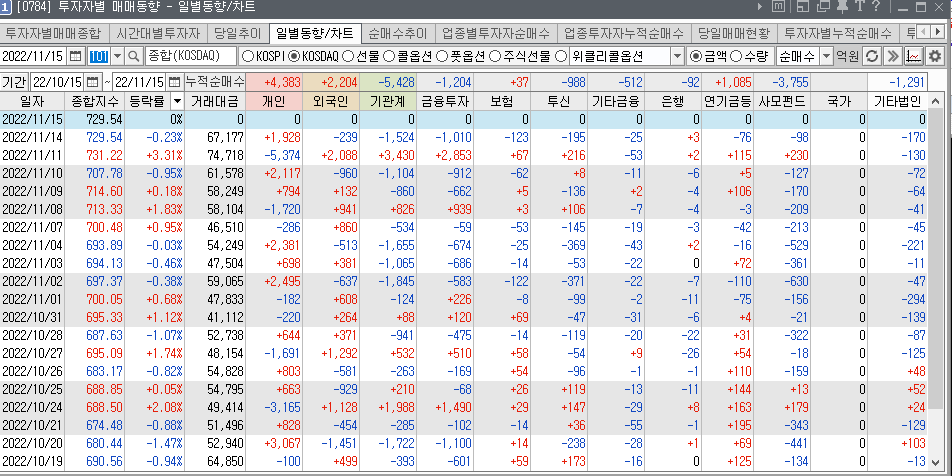This screenshot has width=952, height=476.
Task: Select the KOSPI radio button
Action: click(249, 56)
